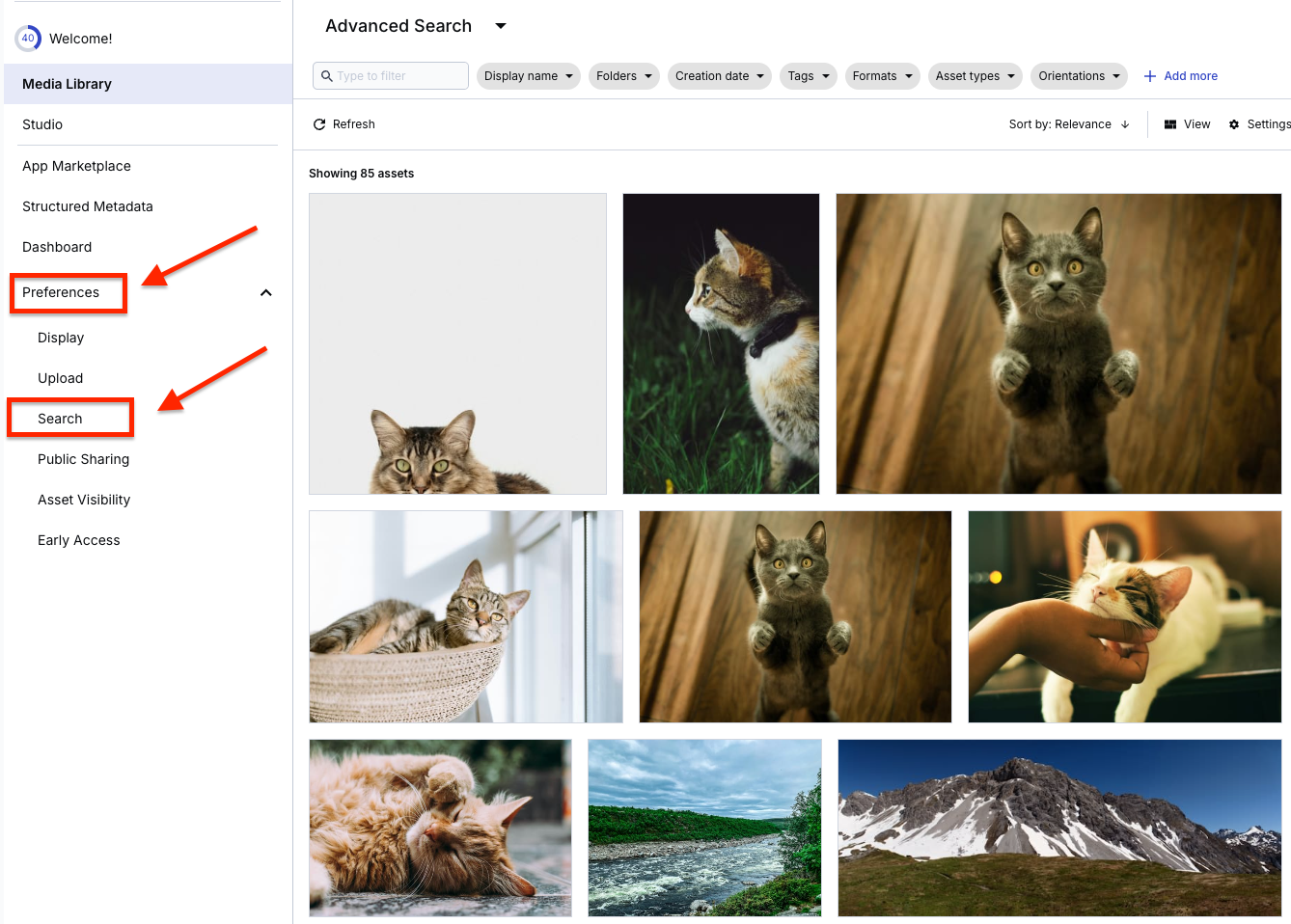Viewport: 1291px width, 924px height.
Task: Collapse the Preferences section chevron
Action: (265, 292)
